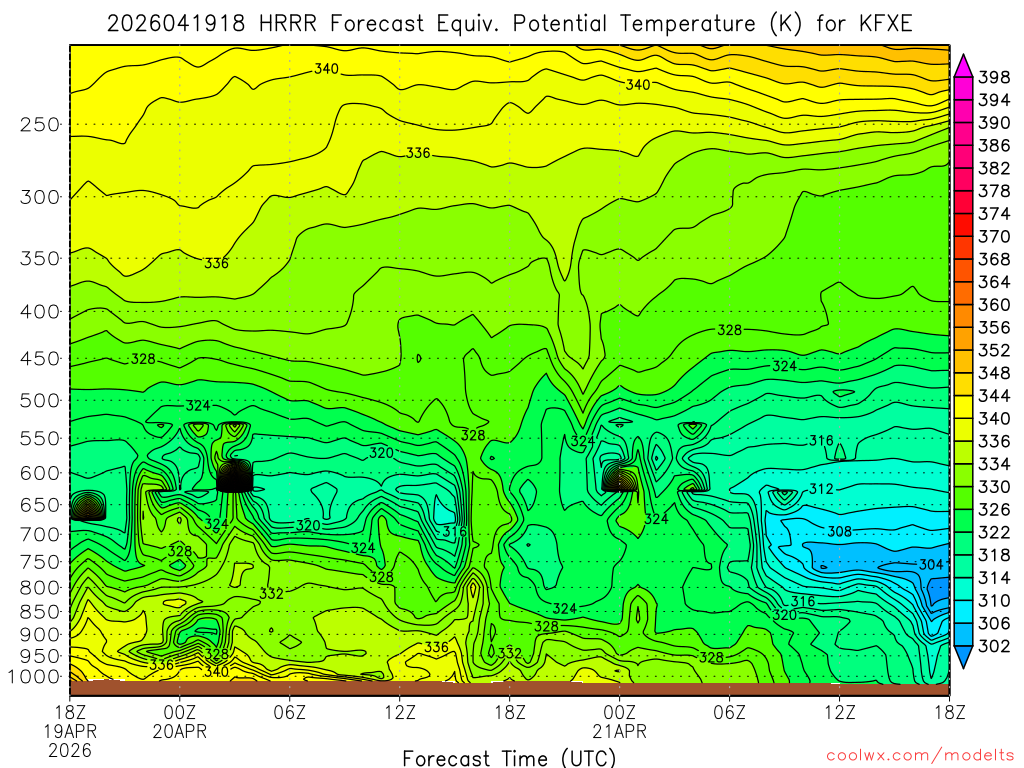Image resolution: width=1024 pixels, height=768 pixels.
Task: Click the 334 colorbar value
Action: click(994, 464)
